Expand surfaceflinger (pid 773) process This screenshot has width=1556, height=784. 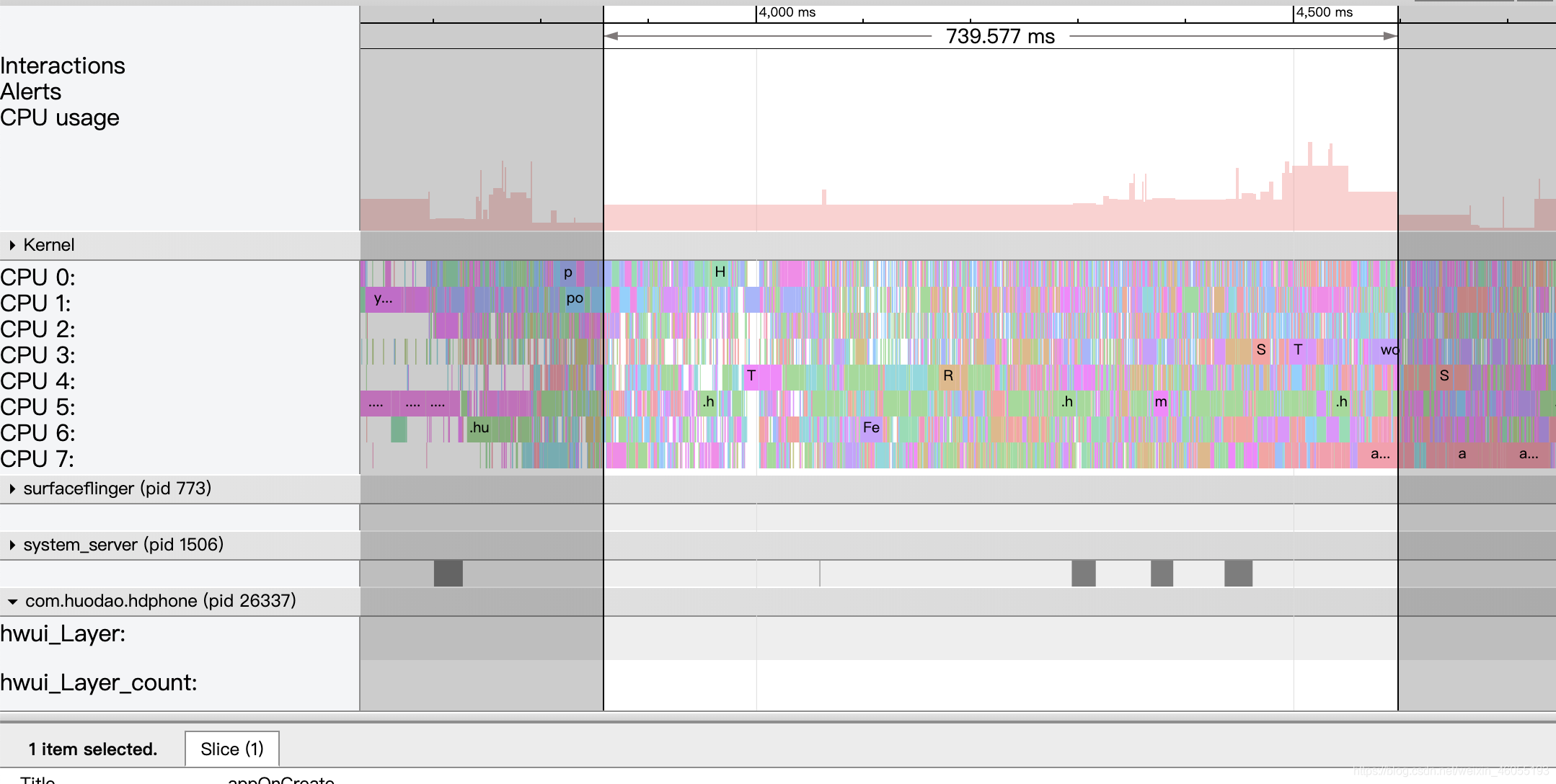(12, 489)
